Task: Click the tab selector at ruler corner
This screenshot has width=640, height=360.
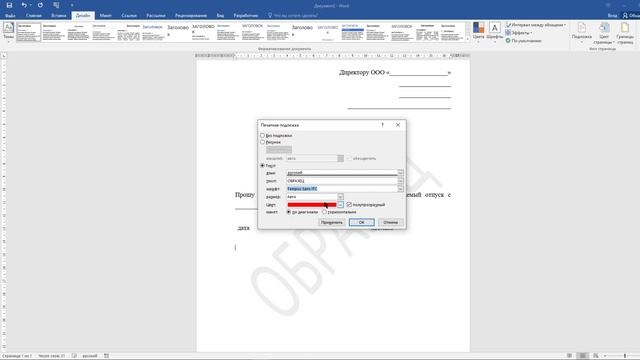Action: click(4, 56)
